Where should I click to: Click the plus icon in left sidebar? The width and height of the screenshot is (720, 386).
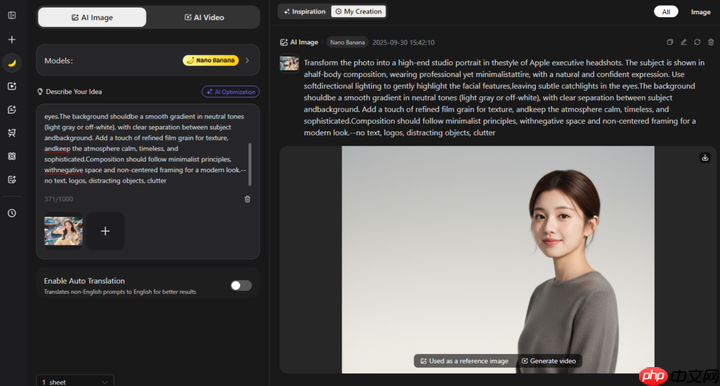(x=12, y=39)
